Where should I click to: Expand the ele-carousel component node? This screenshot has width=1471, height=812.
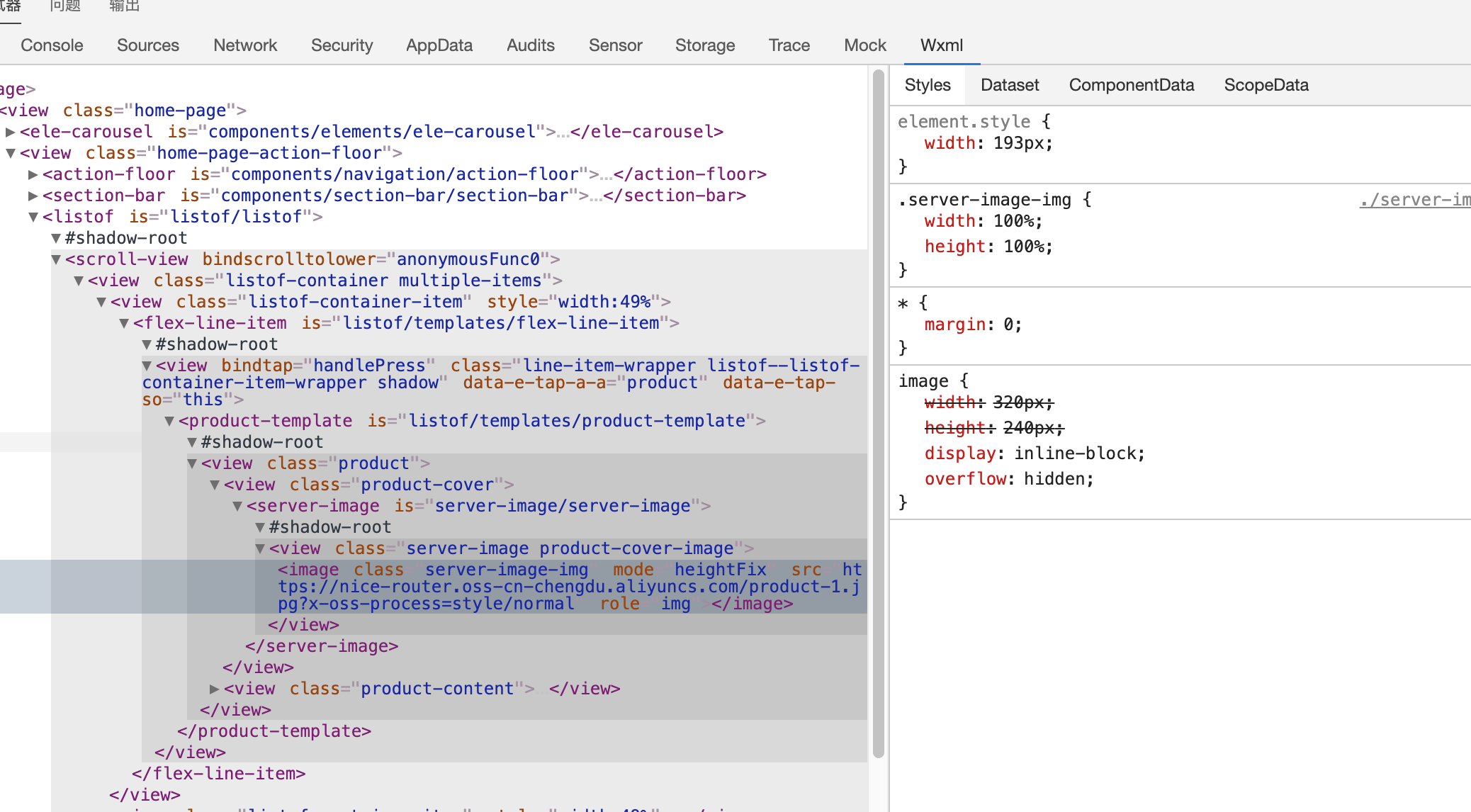(x=10, y=132)
